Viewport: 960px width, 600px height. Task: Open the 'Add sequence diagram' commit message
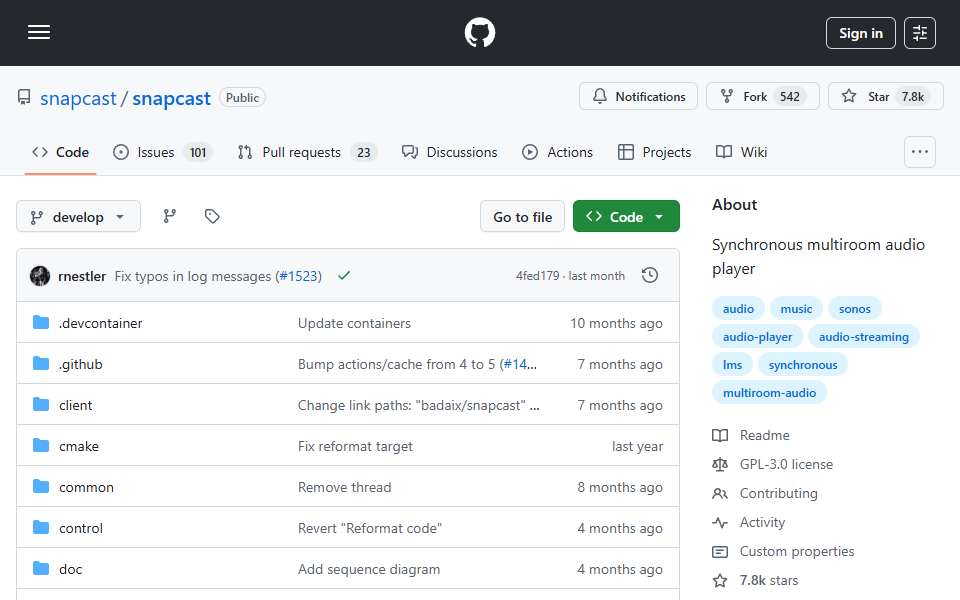369,569
